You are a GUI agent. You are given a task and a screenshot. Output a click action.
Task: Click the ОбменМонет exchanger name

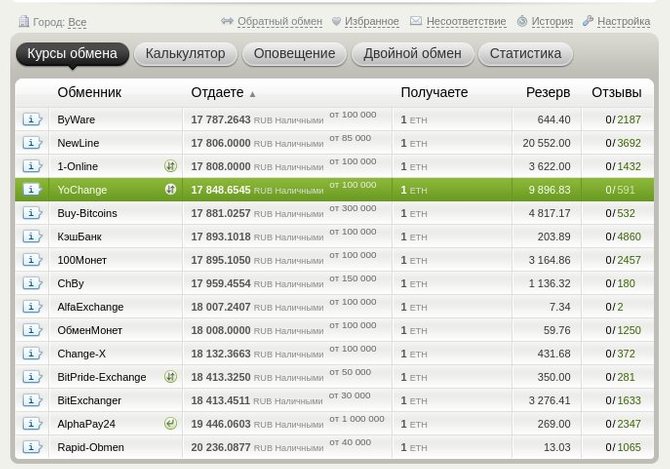(x=90, y=330)
